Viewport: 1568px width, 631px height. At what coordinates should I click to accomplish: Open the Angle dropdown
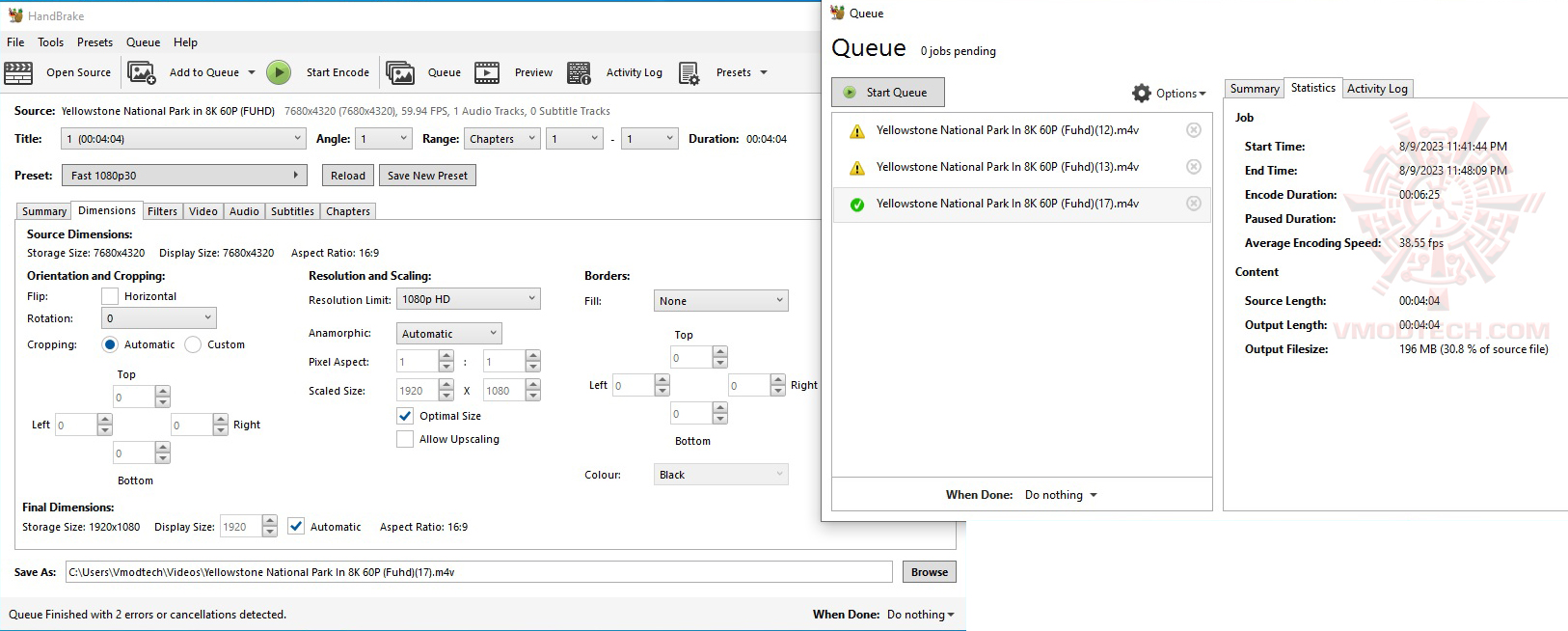click(384, 139)
